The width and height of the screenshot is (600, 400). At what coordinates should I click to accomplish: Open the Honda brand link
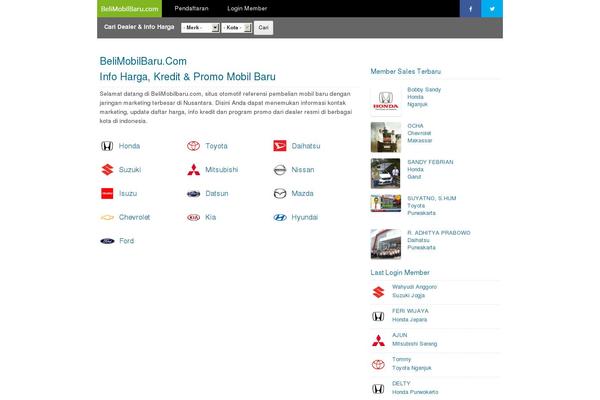click(x=129, y=146)
